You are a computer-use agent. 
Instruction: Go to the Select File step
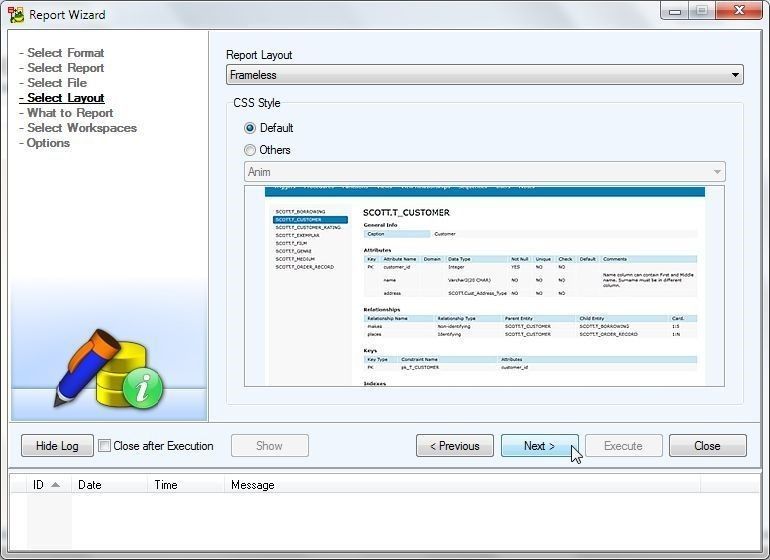pos(53,83)
